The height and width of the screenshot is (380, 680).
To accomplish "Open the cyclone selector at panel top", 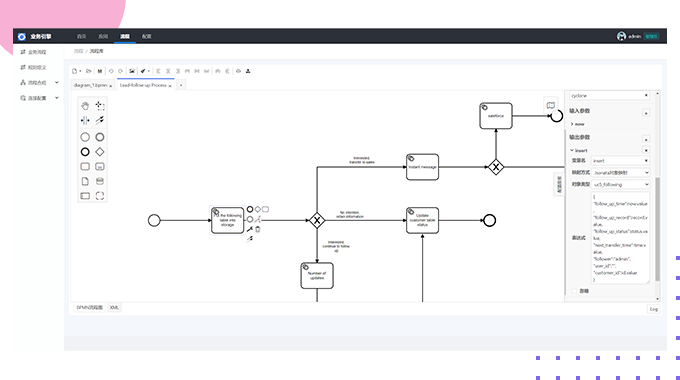I will pyautogui.click(x=609, y=95).
